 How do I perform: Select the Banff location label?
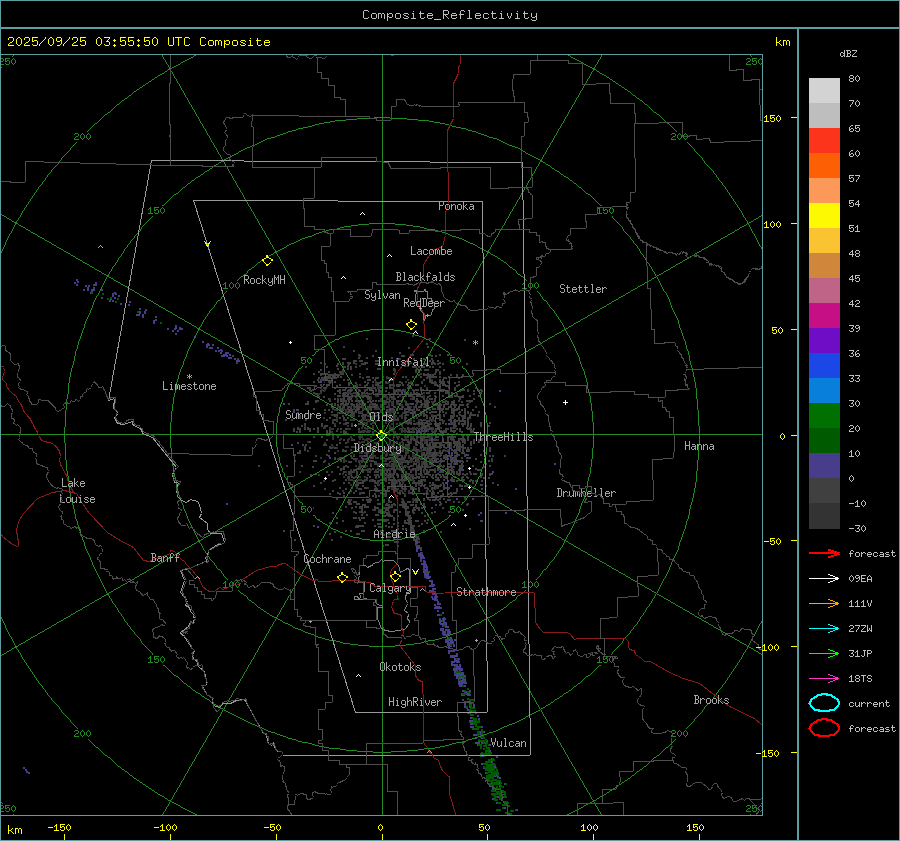point(165,558)
